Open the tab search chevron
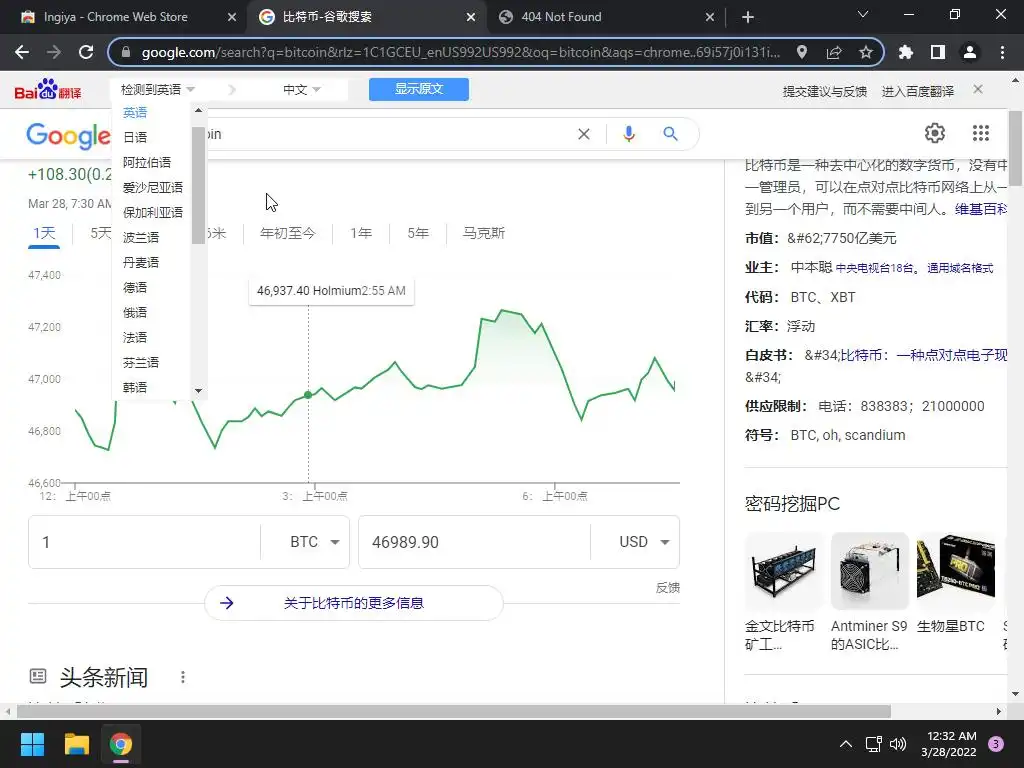 tap(863, 14)
